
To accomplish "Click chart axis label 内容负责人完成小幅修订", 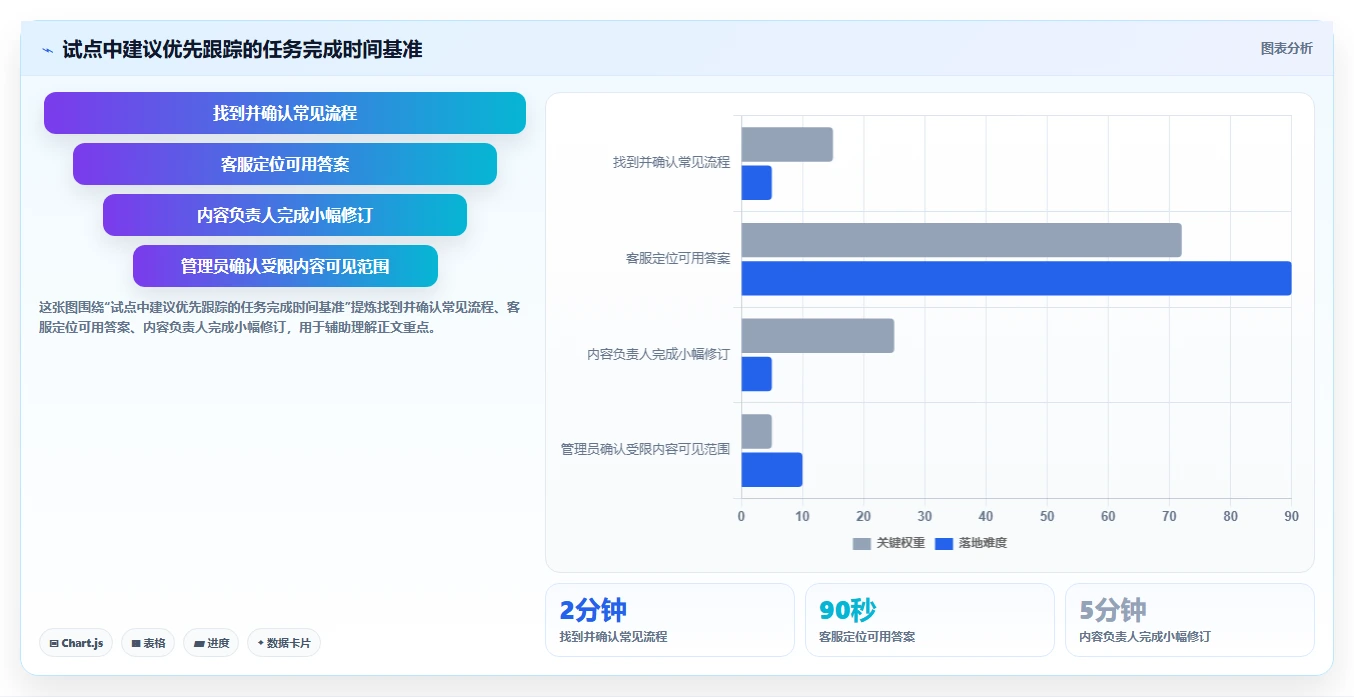I will point(658,354).
